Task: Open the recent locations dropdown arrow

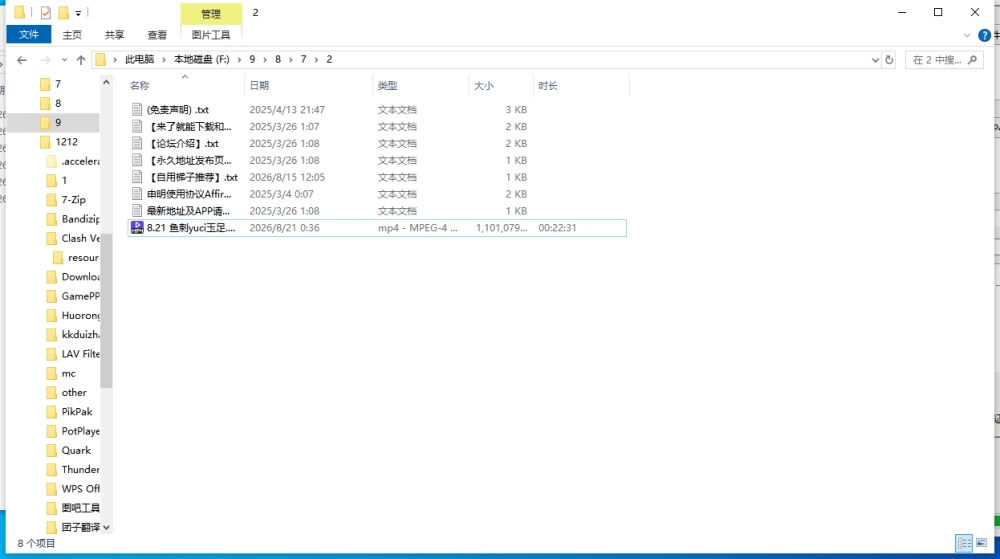Action: (x=64, y=60)
